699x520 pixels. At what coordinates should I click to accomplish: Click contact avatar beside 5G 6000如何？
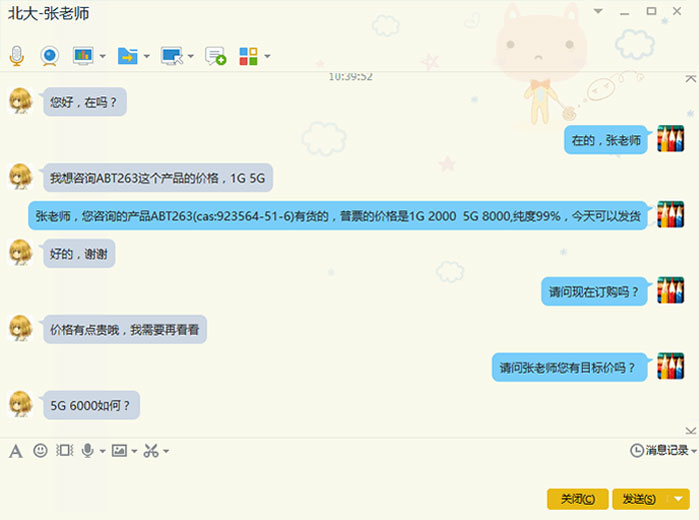[21, 404]
